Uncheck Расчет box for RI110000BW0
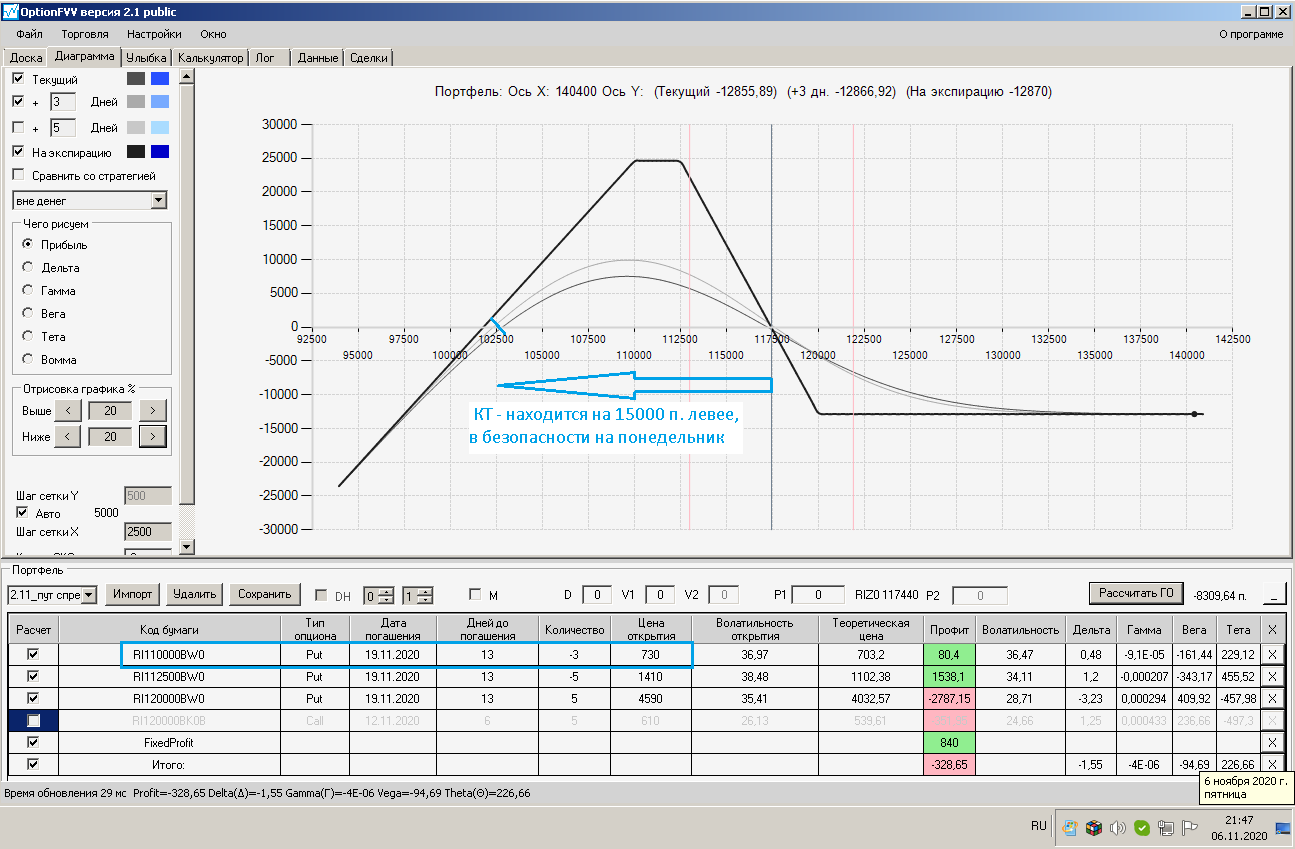This screenshot has width=1295, height=849. point(33,654)
